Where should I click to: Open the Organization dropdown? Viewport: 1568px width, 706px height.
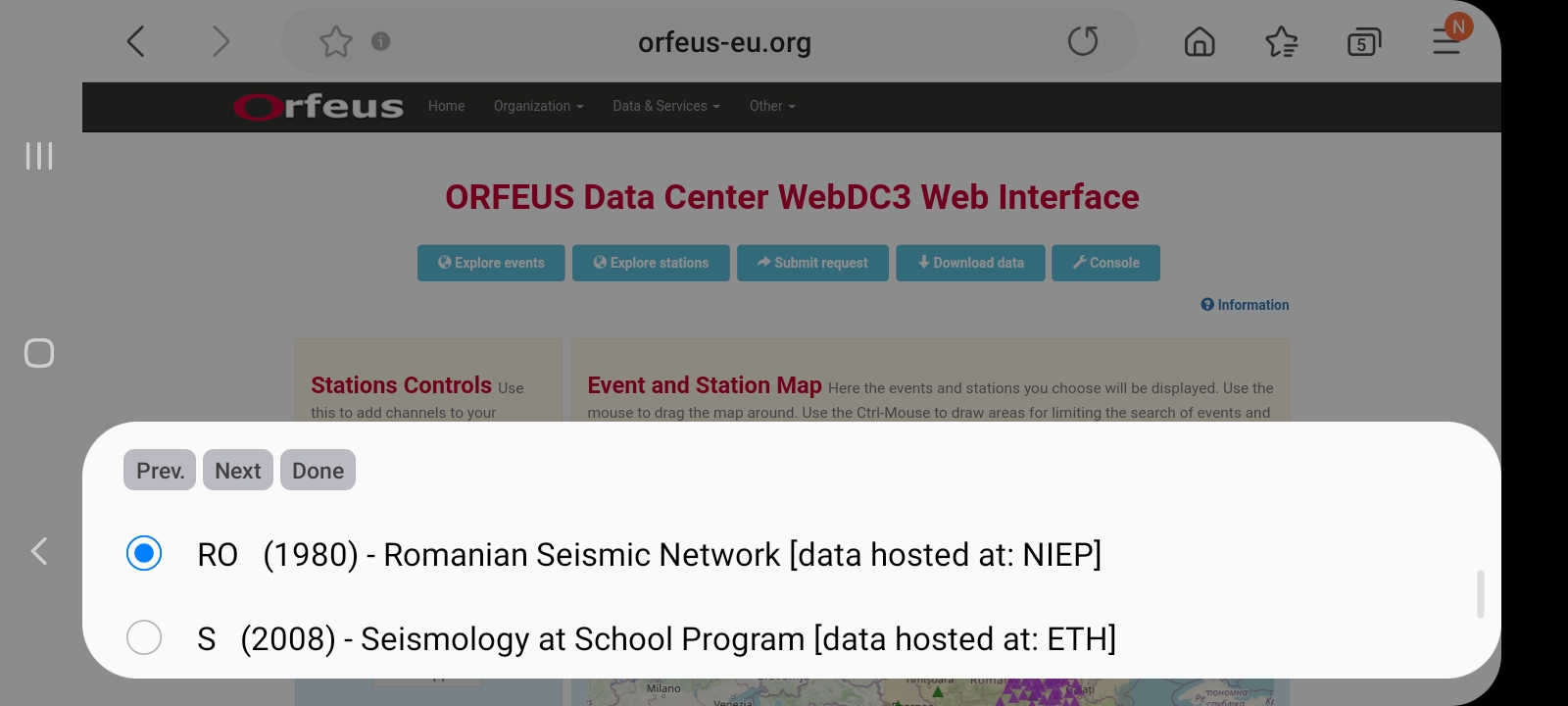[x=537, y=106]
